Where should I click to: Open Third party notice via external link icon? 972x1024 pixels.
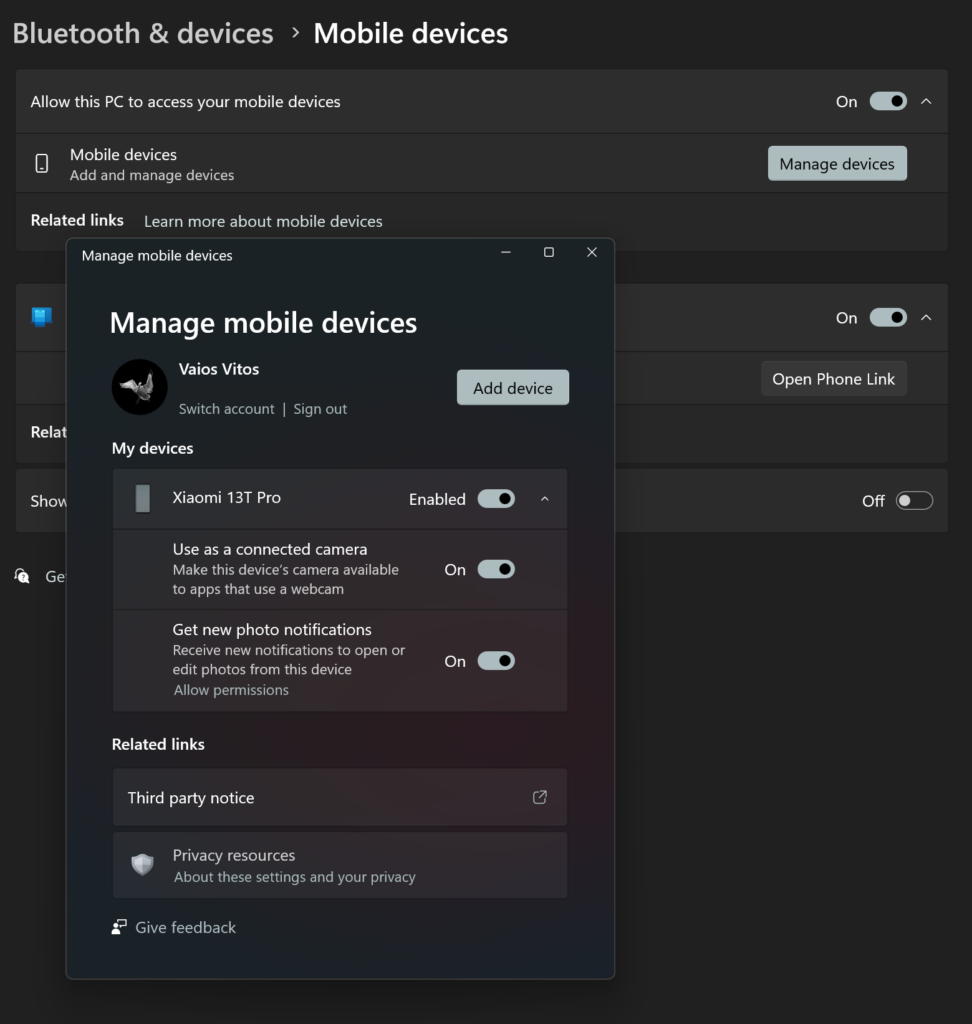coord(540,797)
